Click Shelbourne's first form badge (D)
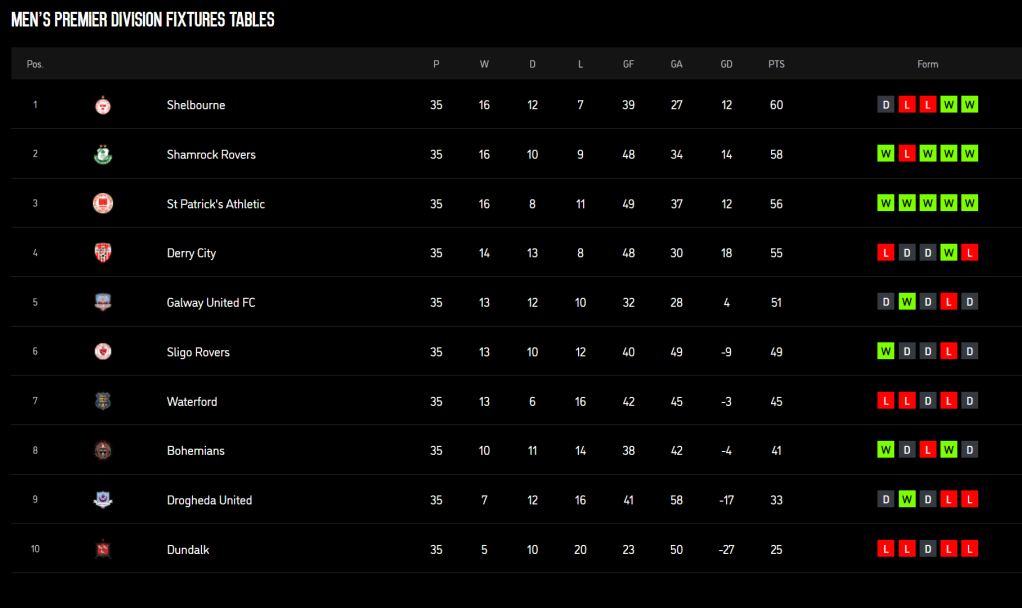This screenshot has height=608, width=1022. [x=886, y=105]
